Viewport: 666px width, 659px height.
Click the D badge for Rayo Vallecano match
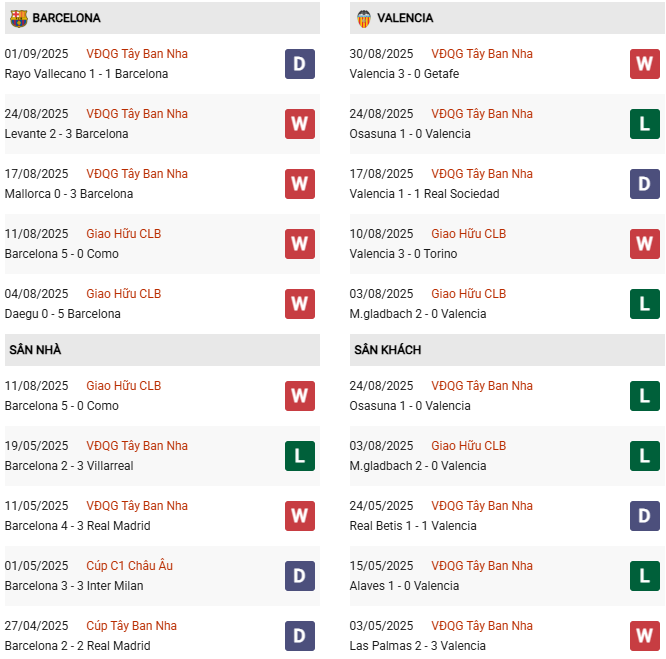point(300,64)
